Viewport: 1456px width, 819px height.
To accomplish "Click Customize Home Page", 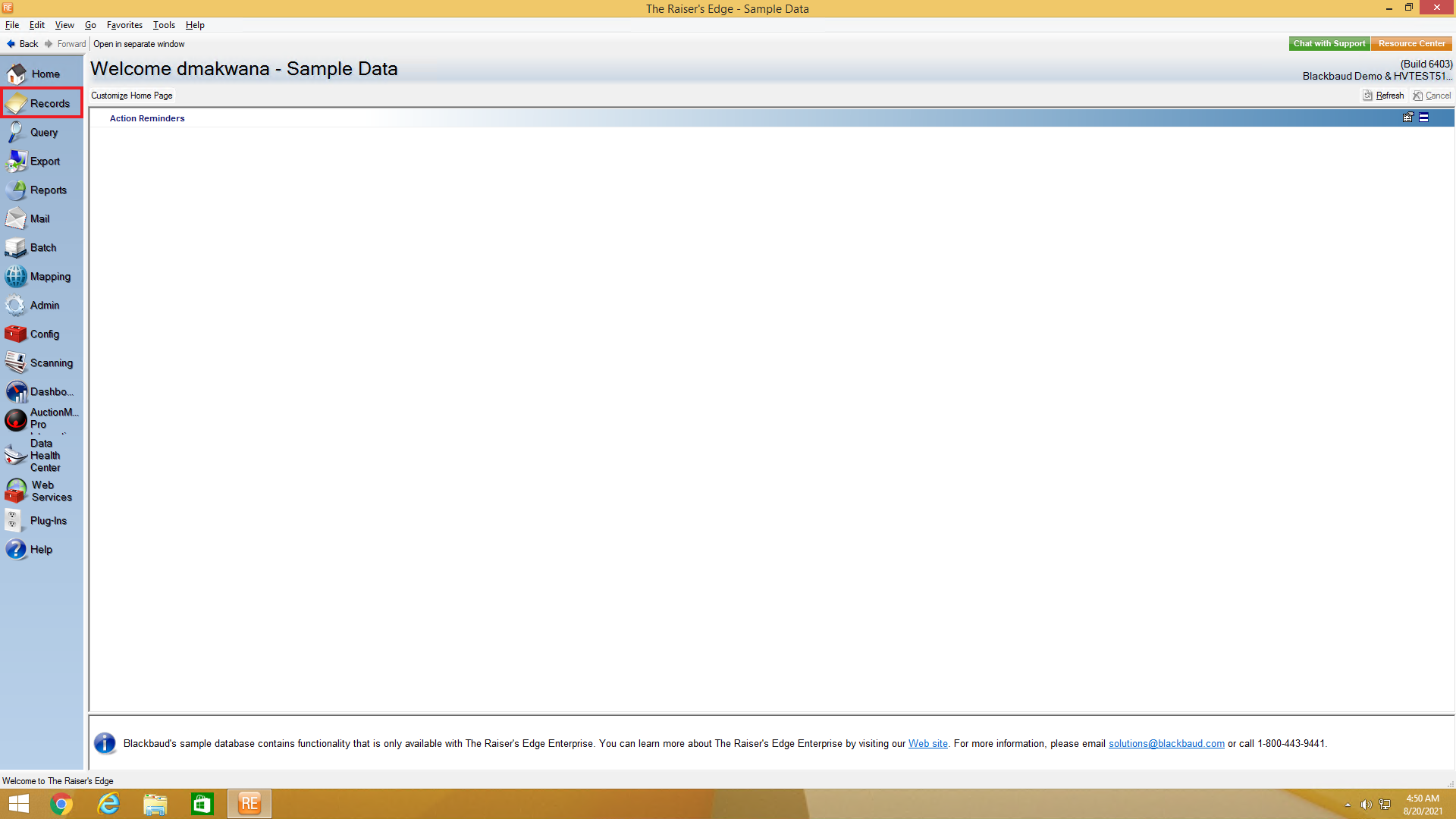I will click(132, 96).
